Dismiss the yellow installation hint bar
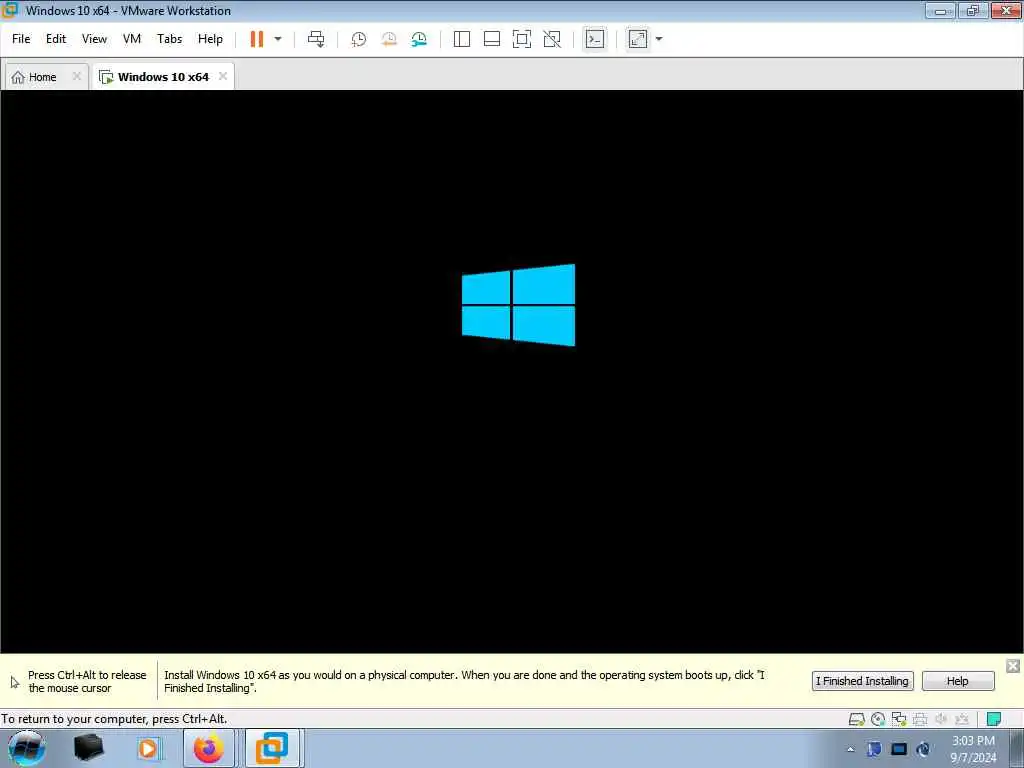This screenshot has height=768, width=1024. 1013,665
